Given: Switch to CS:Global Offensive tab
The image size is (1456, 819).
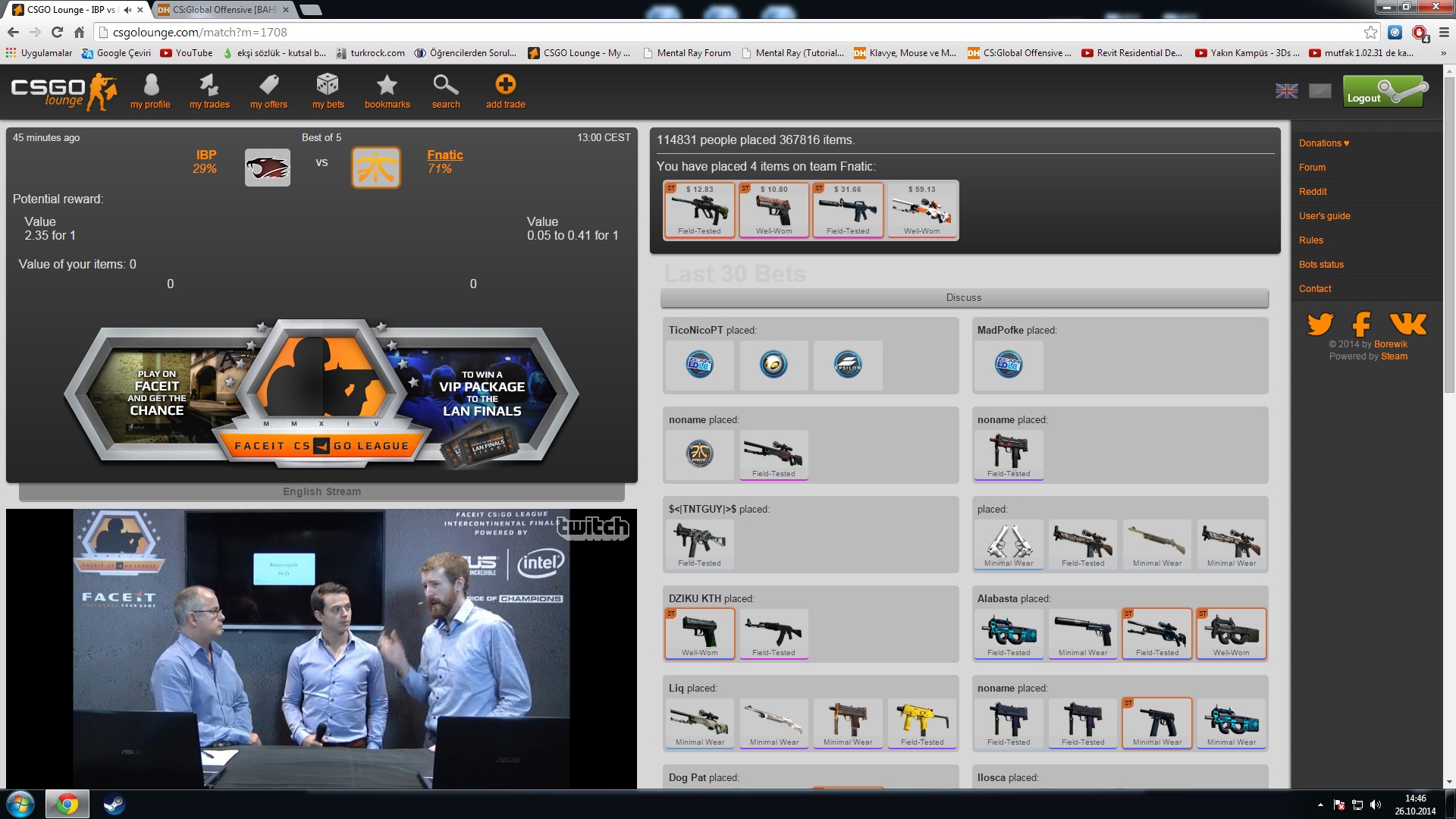Looking at the screenshot, I should [222, 10].
